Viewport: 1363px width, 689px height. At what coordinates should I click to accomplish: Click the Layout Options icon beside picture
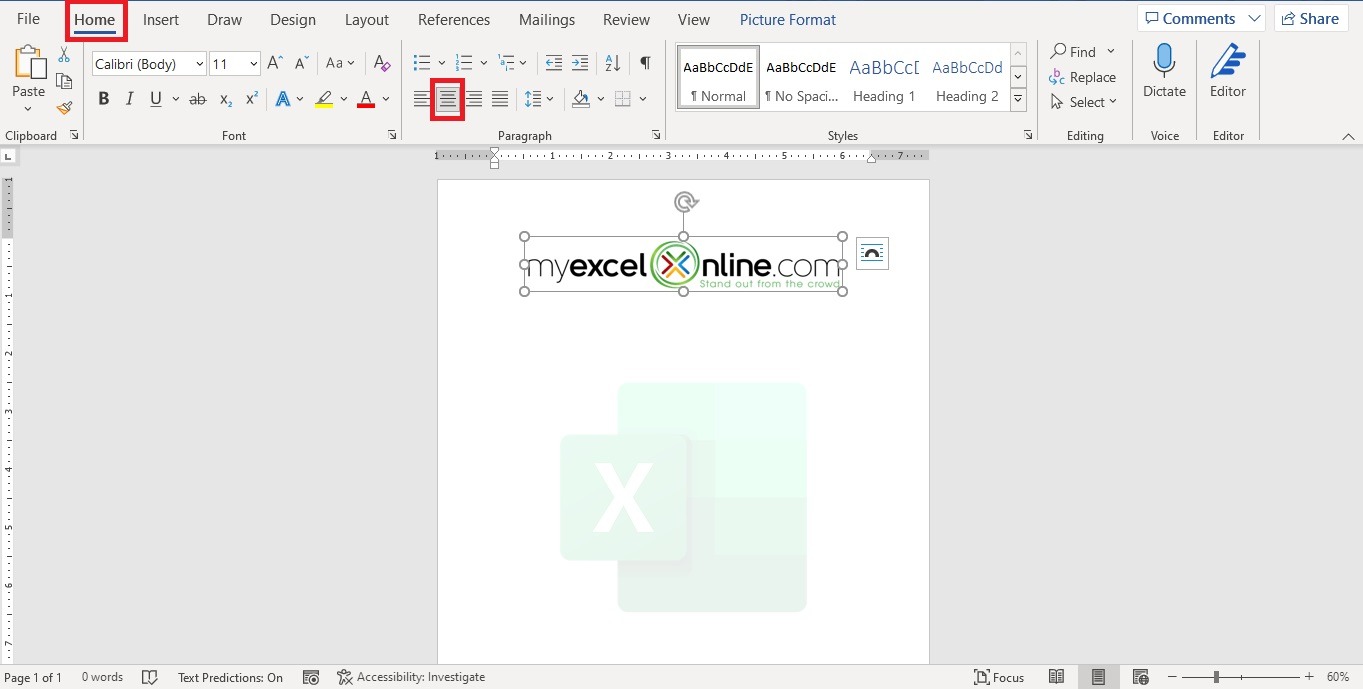(872, 254)
